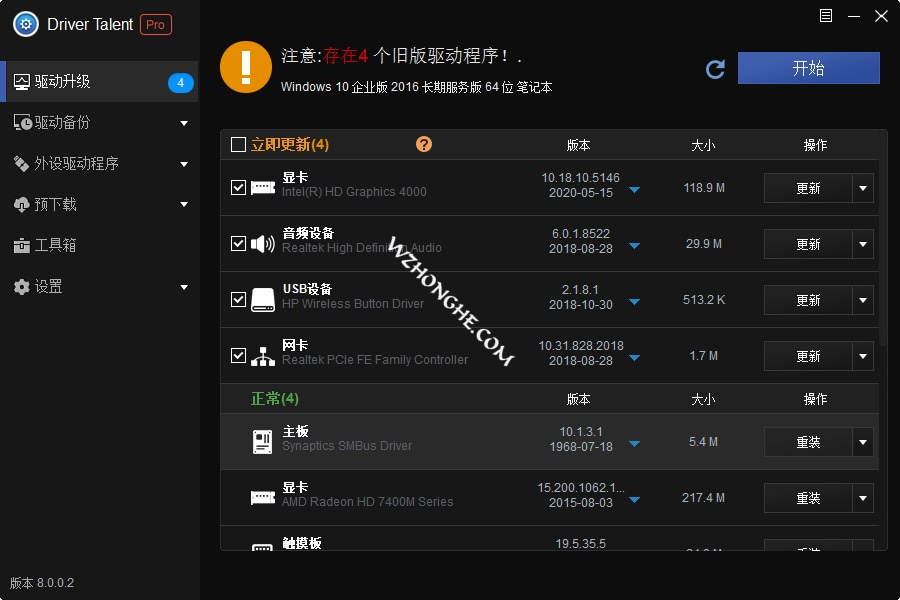This screenshot has height=600, width=900.
Task: Uncheck the USB设备 HP Wireless Button checkbox
Action: (x=239, y=299)
